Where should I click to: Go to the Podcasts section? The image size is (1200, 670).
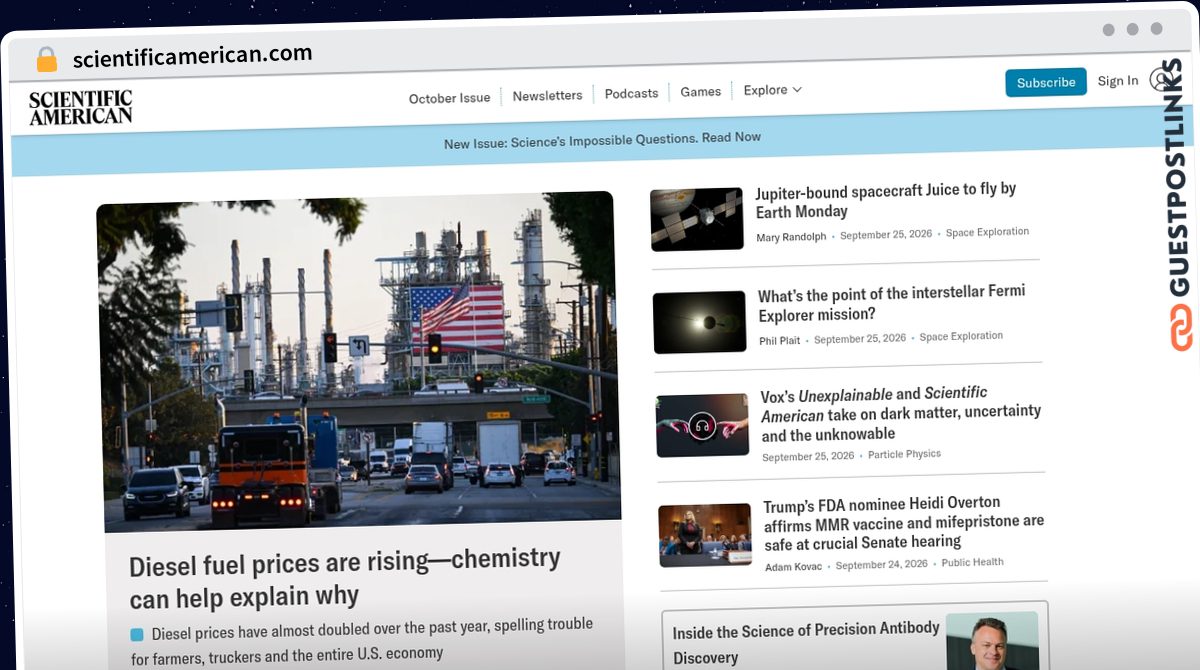[631, 93]
